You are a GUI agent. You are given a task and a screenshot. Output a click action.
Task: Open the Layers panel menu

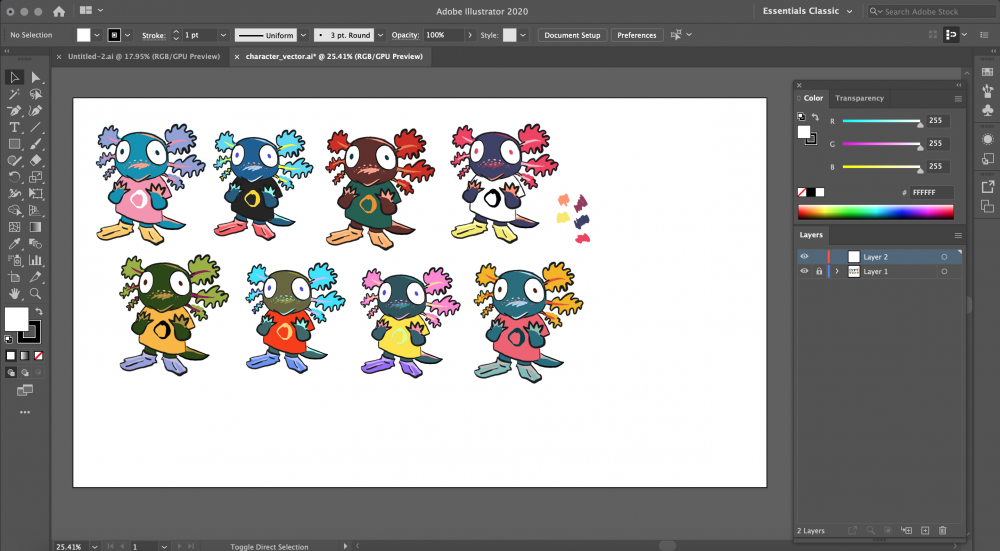[957, 235]
